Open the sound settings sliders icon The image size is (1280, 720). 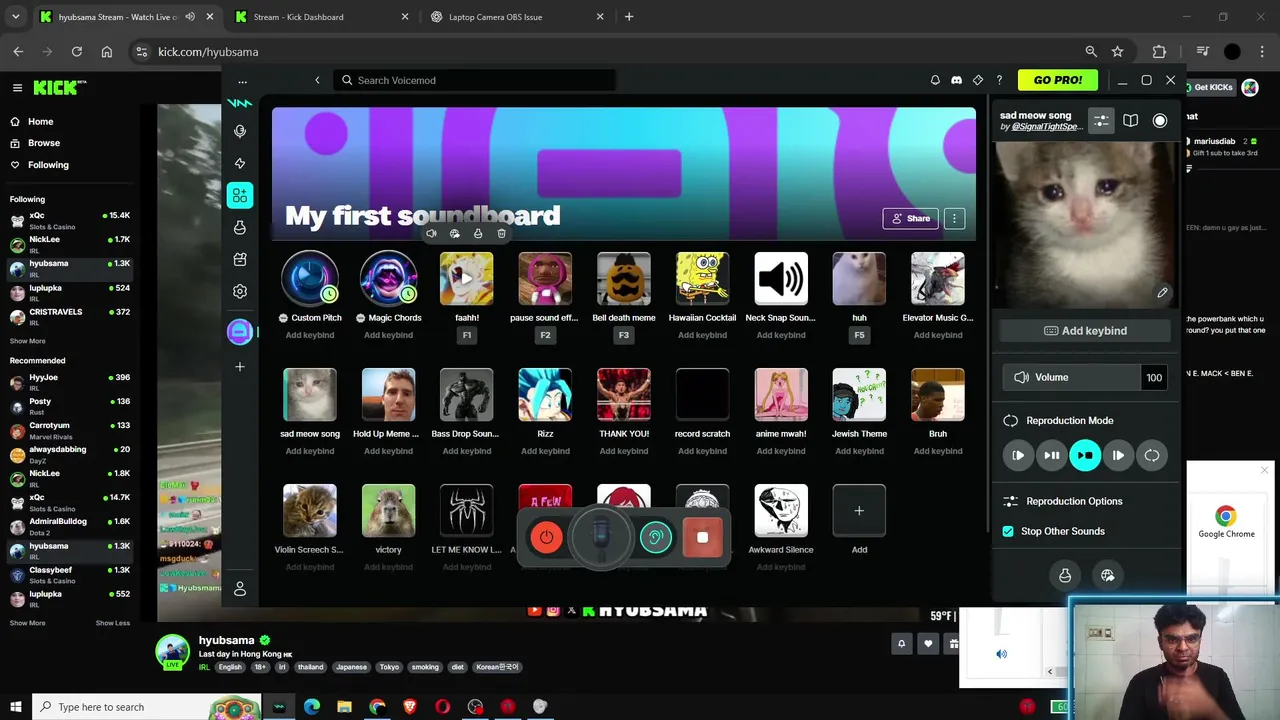1101,120
